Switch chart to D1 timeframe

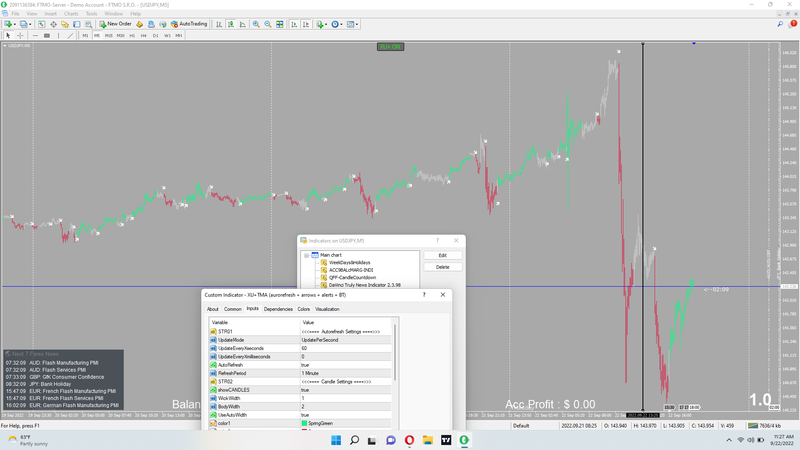click(x=156, y=35)
